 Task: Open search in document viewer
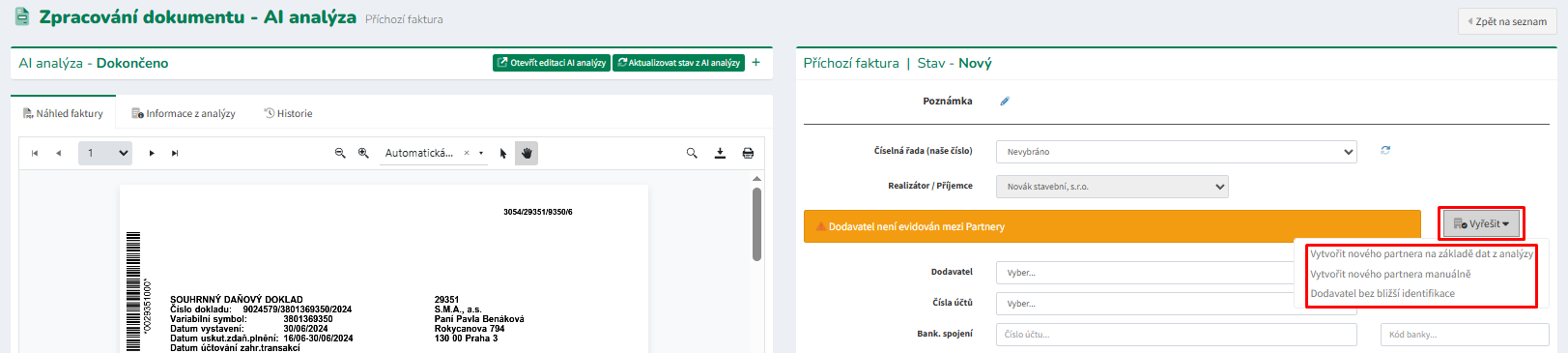[692, 153]
